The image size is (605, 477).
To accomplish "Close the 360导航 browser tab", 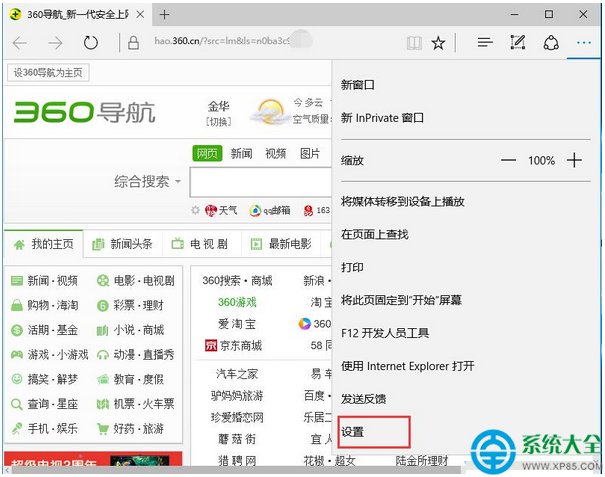I will click(140, 15).
